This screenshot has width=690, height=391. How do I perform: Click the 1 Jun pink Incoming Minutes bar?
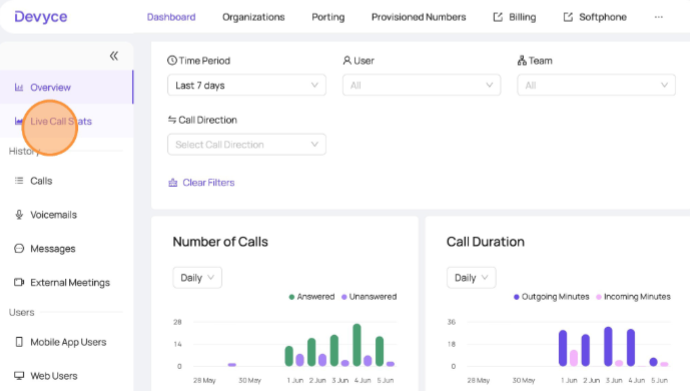pyautogui.click(x=574, y=358)
